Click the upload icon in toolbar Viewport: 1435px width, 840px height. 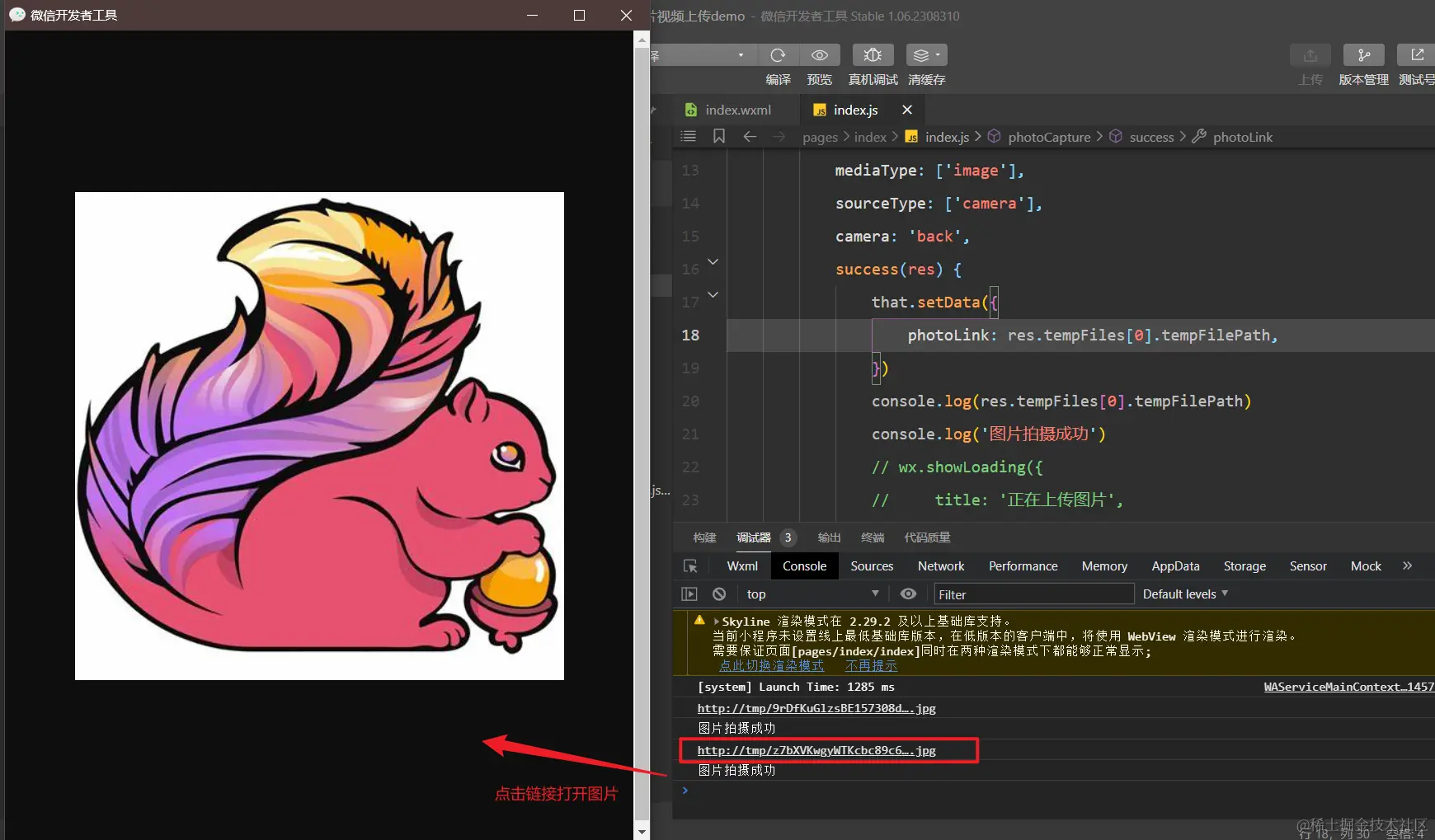pos(1310,55)
